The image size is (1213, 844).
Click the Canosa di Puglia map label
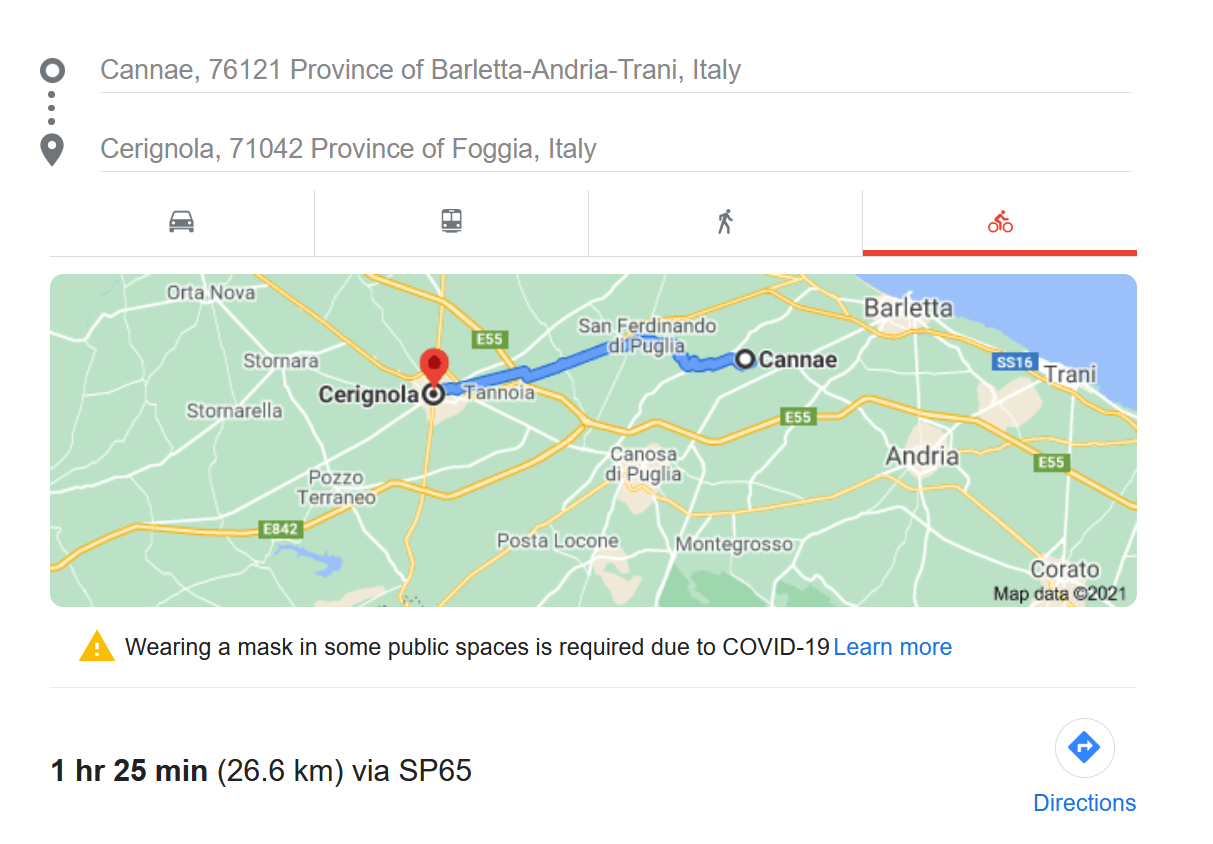pos(644,464)
